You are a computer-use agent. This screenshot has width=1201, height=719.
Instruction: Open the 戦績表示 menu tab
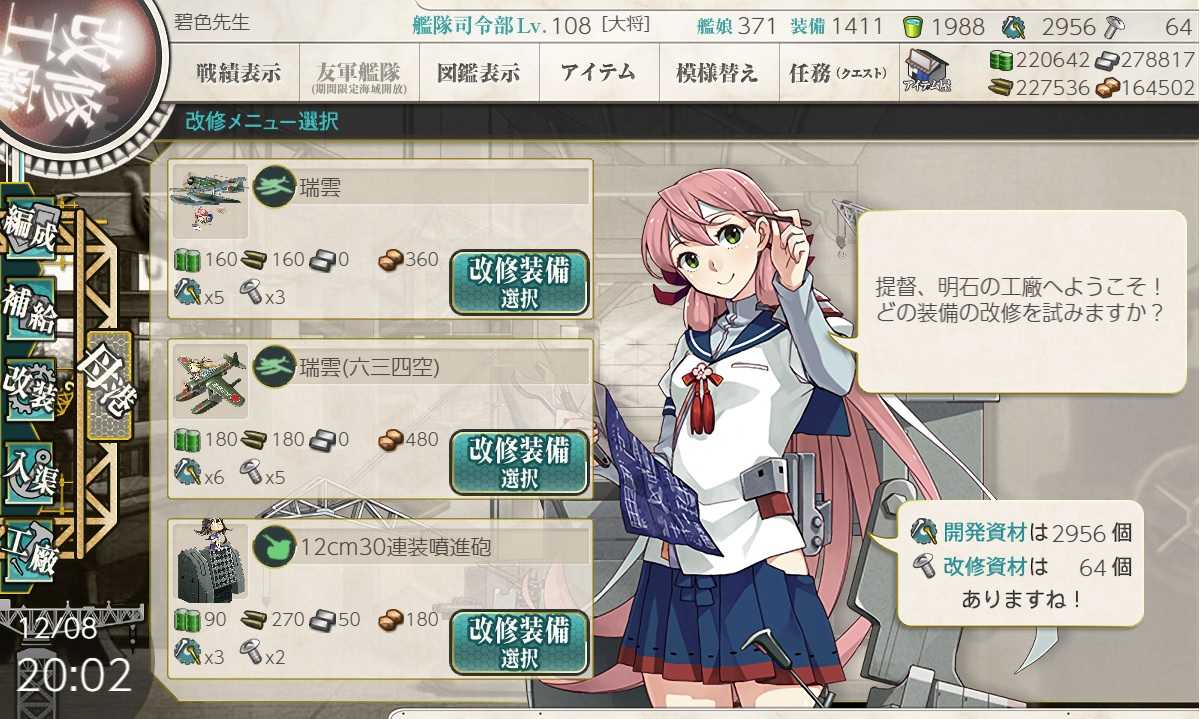tap(238, 73)
